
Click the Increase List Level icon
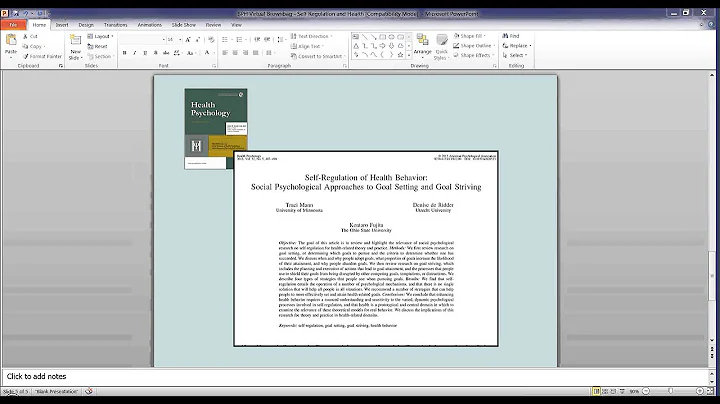tap(267, 40)
